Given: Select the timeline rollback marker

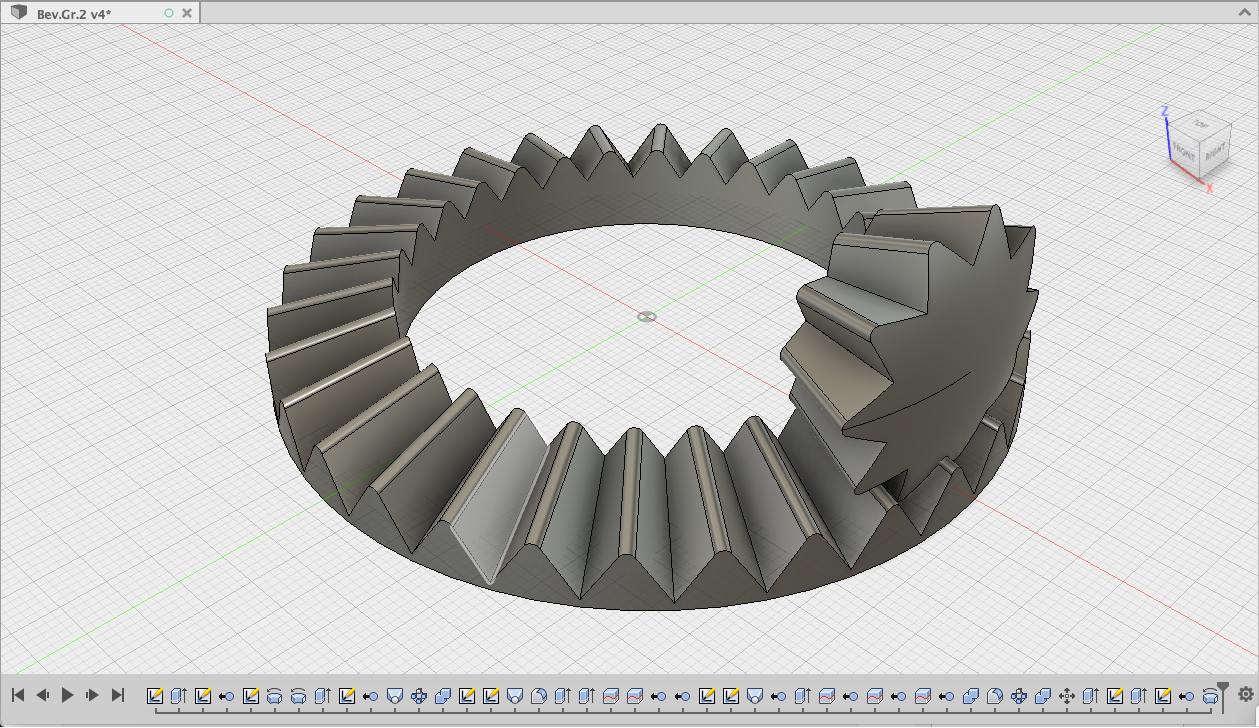Looking at the screenshot, I should 1223,696.
